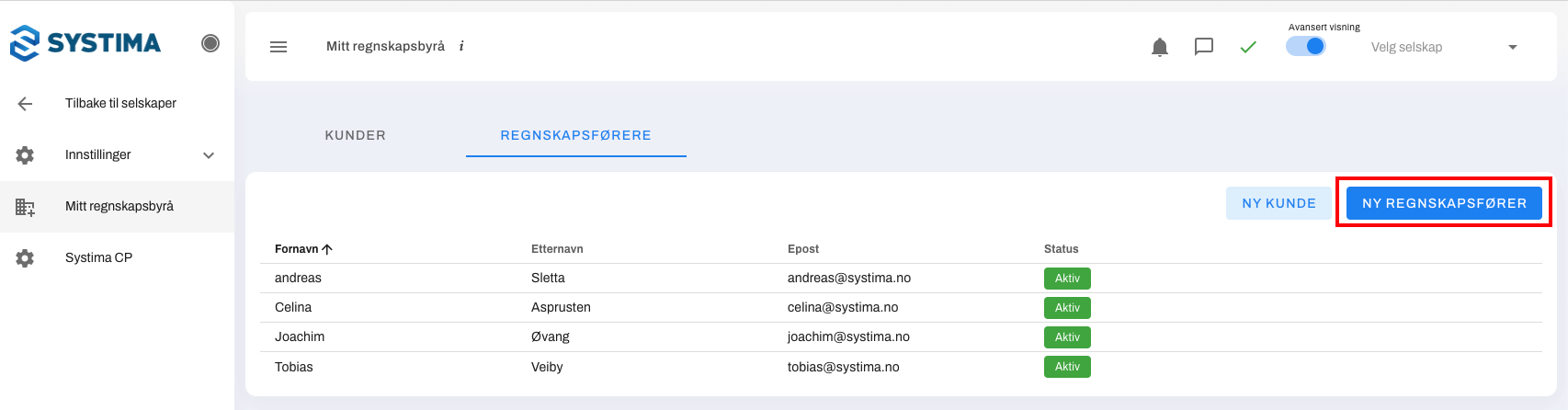Image resolution: width=1568 pixels, height=410 pixels.
Task: Click email tobias@systima.no
Action: (x=844, y=367)
